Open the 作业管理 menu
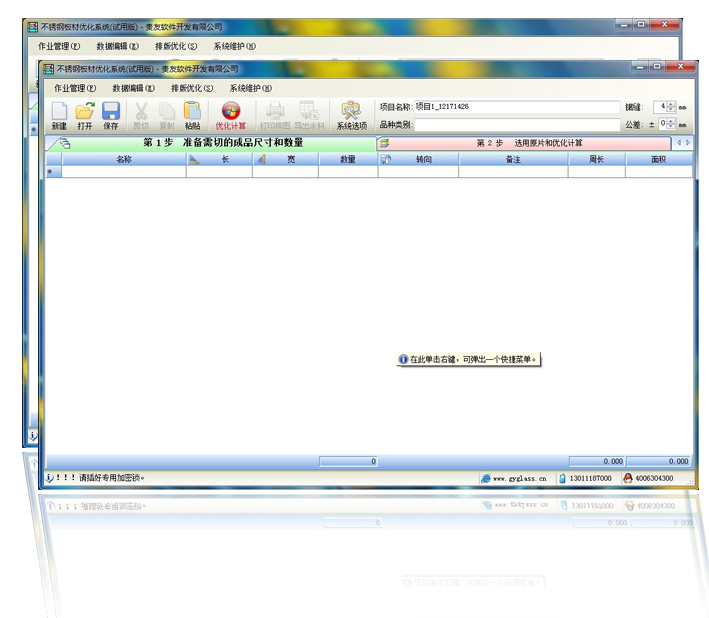Screen dimensions: 709x618 click(x=75, y=88)
